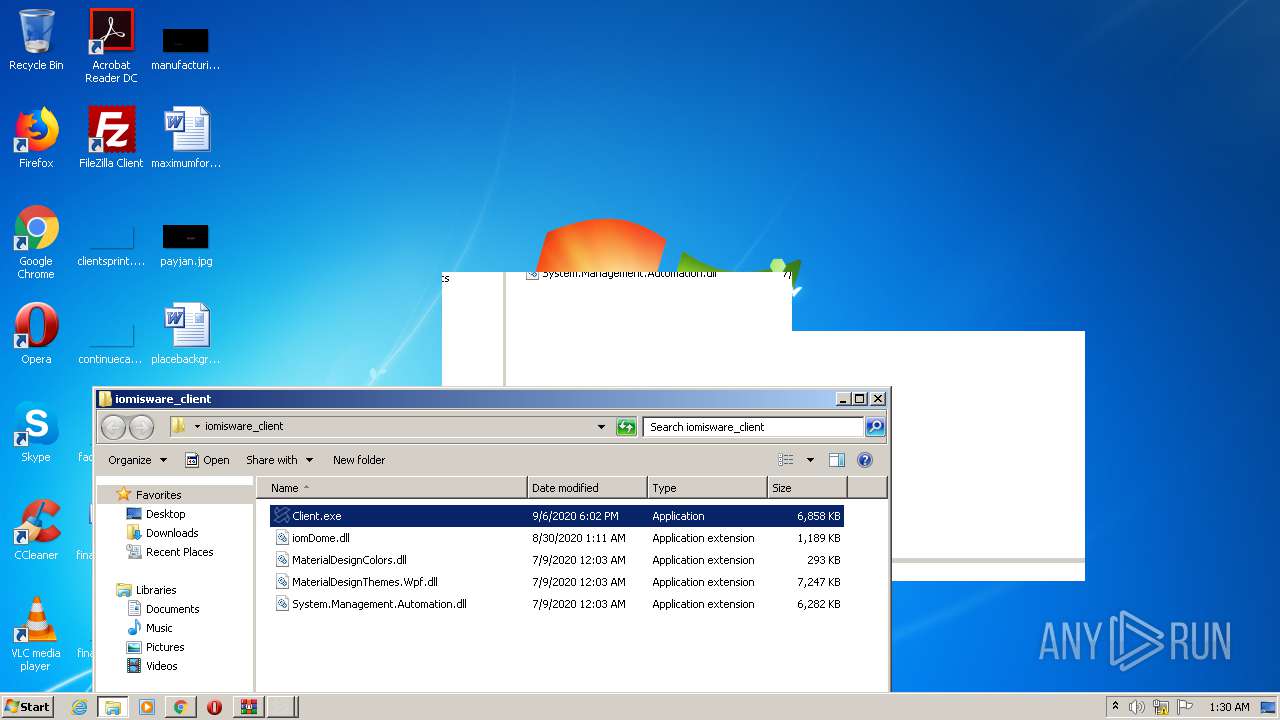This screenshot has height=720, width=1280.
Task: Select the Client.exe file
Action: (556, 516)
